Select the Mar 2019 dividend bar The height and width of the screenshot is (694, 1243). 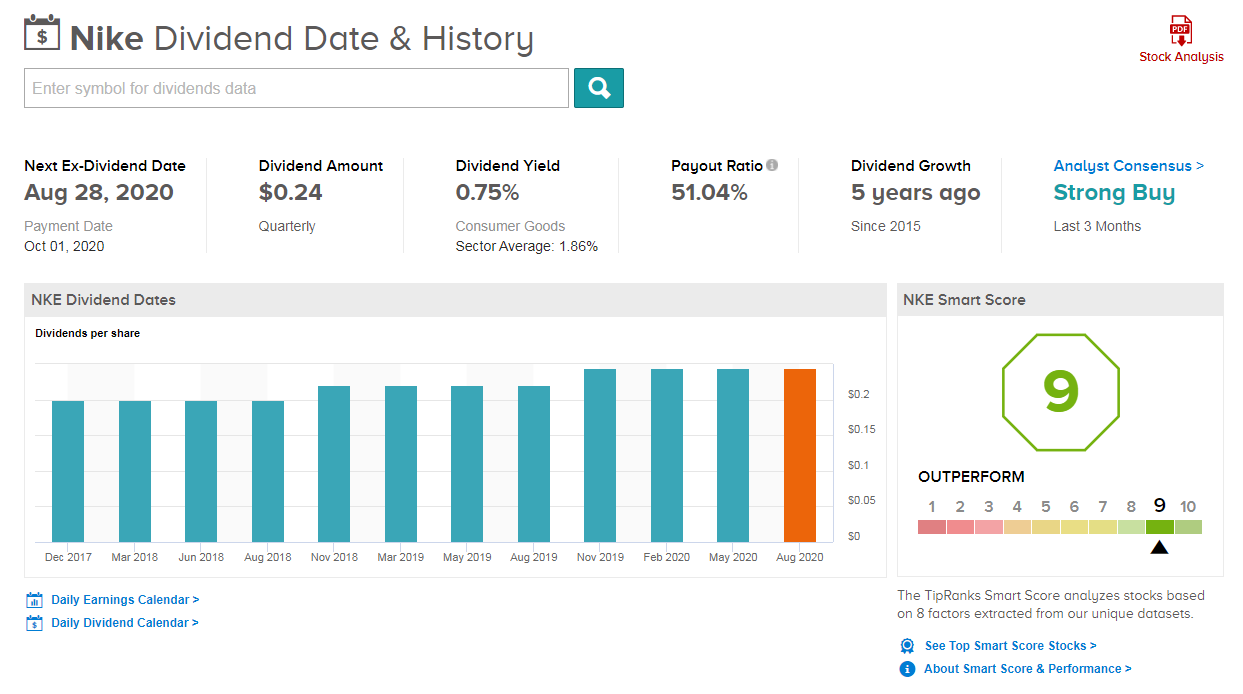401,464
